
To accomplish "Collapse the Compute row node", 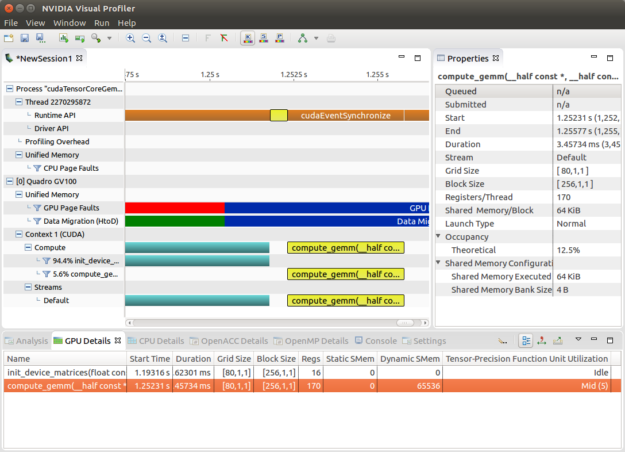I will click(x=28, y=248).
